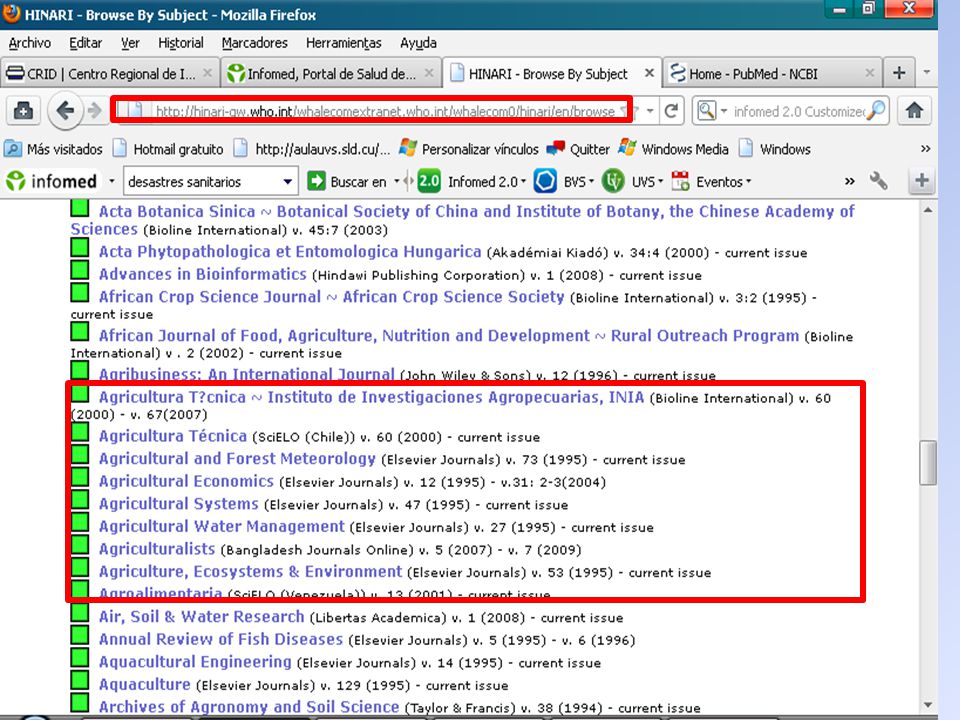This screenshot has height=720, width=960.
Task: Click the green box beside Acta Botanica Sinica
Action: [80, 208]
